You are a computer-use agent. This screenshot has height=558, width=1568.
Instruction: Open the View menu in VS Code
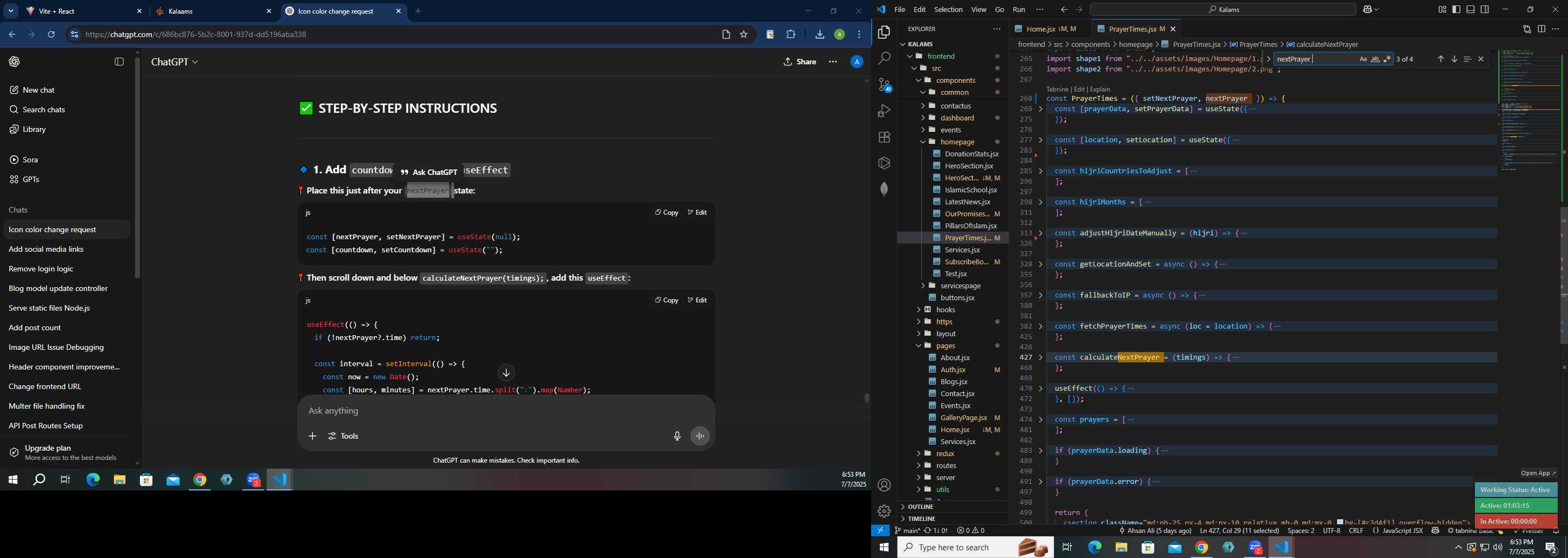(x=979, y=9)
